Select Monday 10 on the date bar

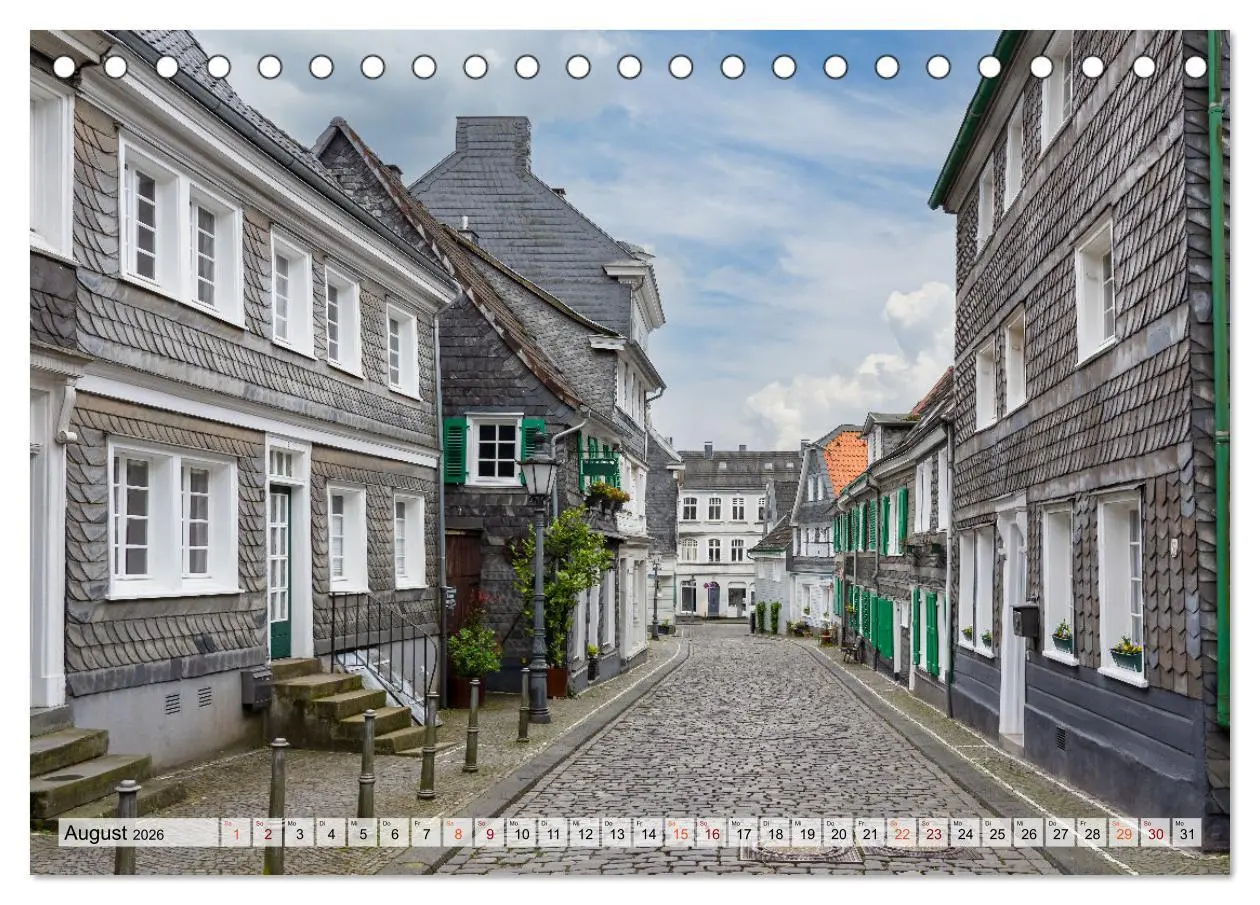coord(521,833)
